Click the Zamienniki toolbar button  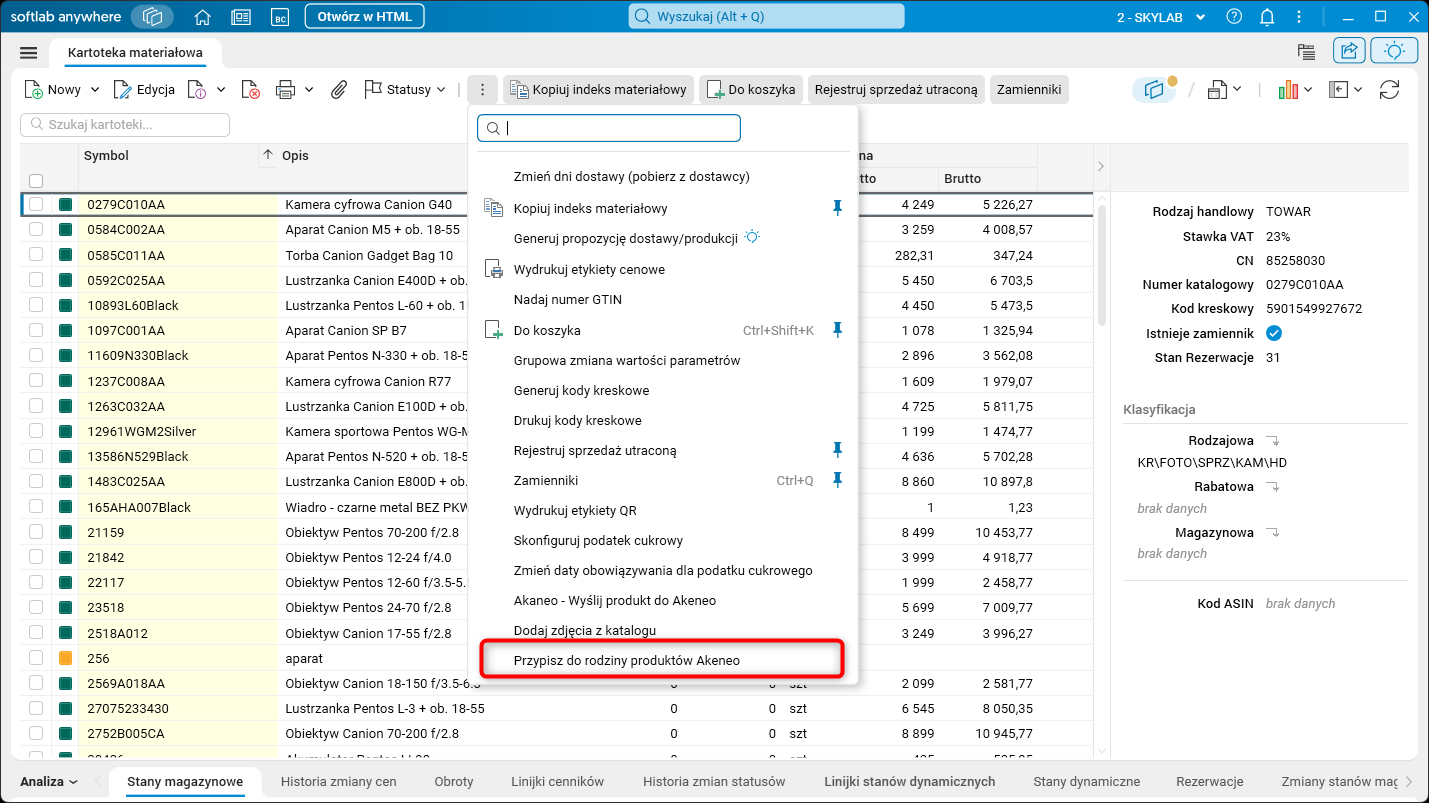1029,90
